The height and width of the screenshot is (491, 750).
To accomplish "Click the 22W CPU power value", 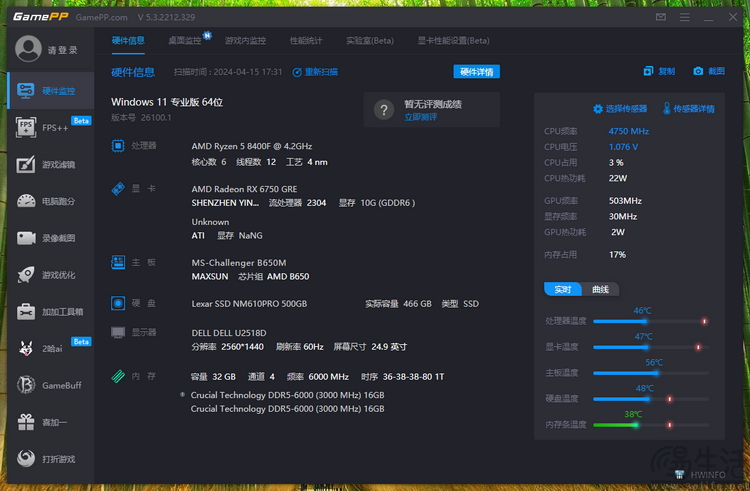I will coord(618,178).
